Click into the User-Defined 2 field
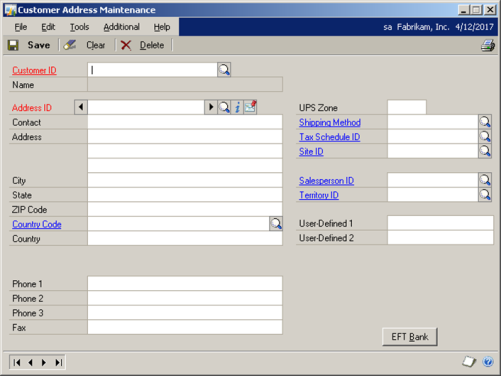This screenshot has height=376, width=501. point(440,238)
